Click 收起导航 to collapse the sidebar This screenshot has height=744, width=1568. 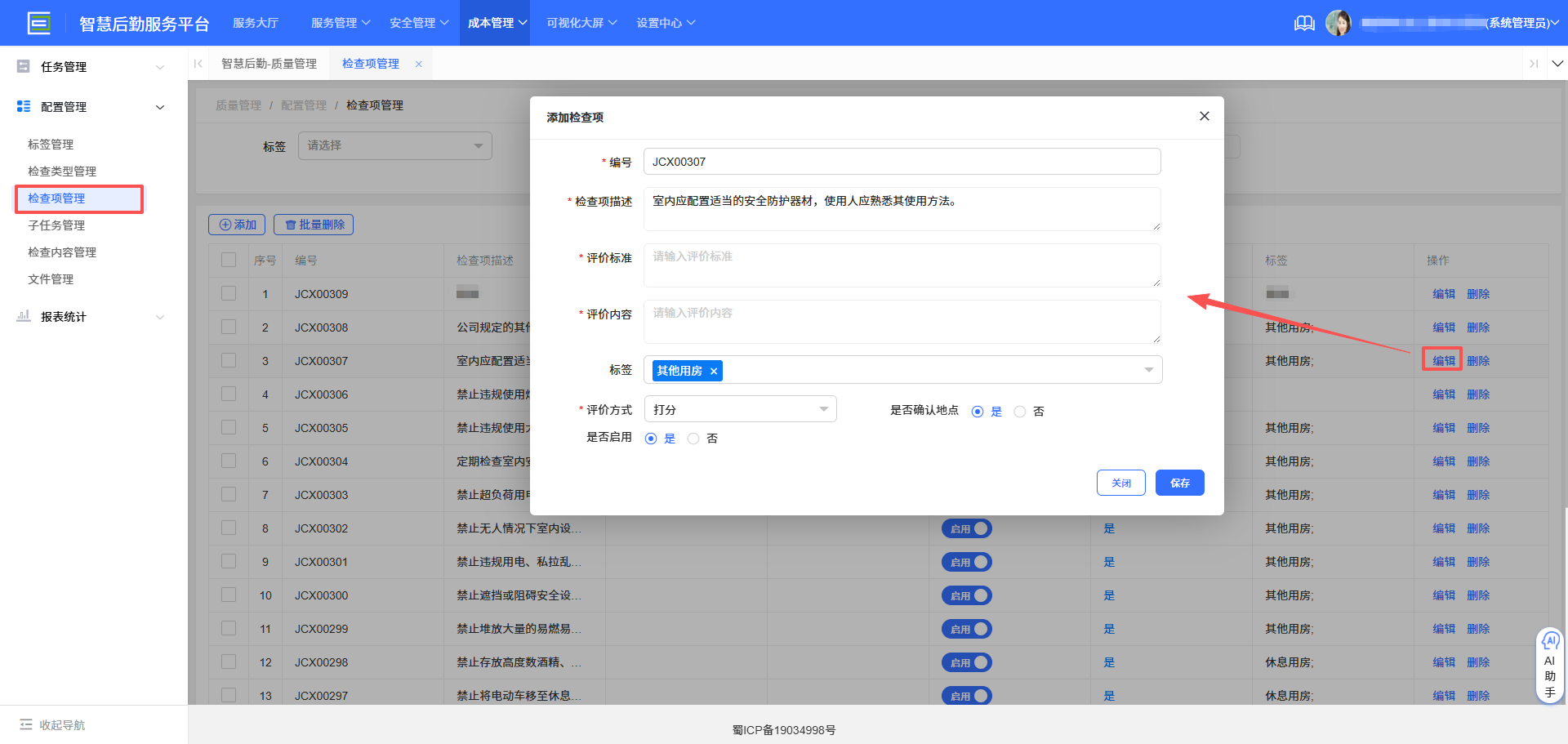51,724
